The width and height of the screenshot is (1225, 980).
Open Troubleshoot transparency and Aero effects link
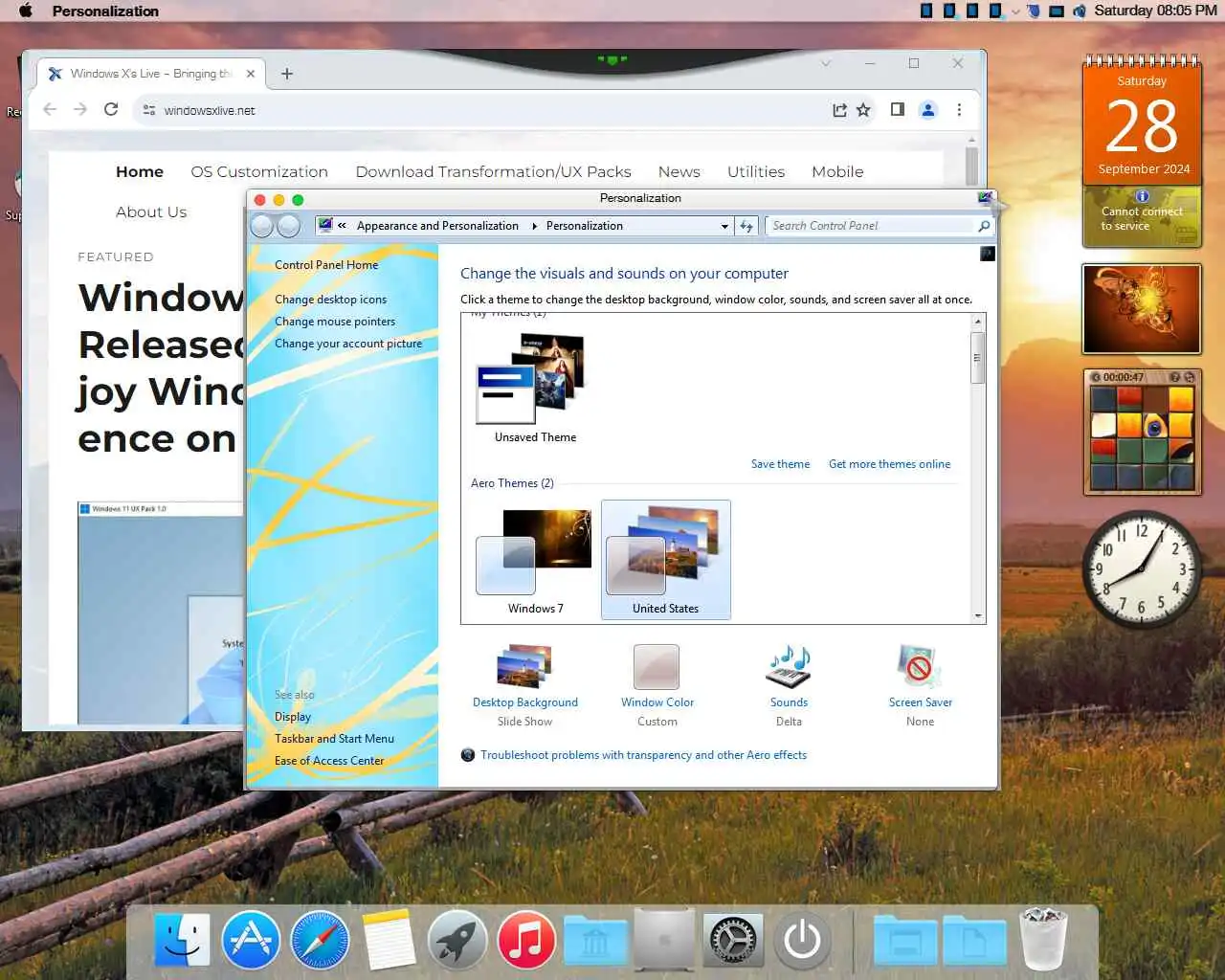(643, 755)
